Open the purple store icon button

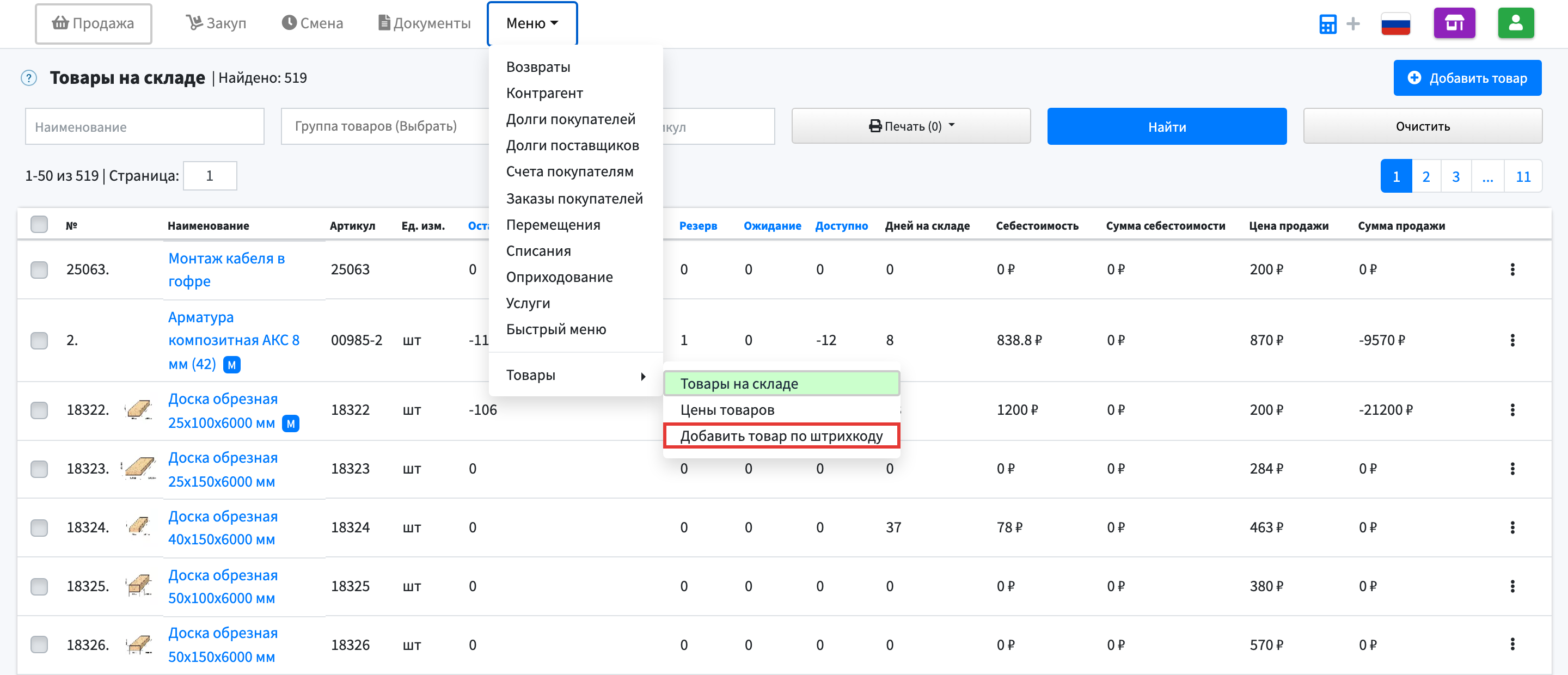1454,23
